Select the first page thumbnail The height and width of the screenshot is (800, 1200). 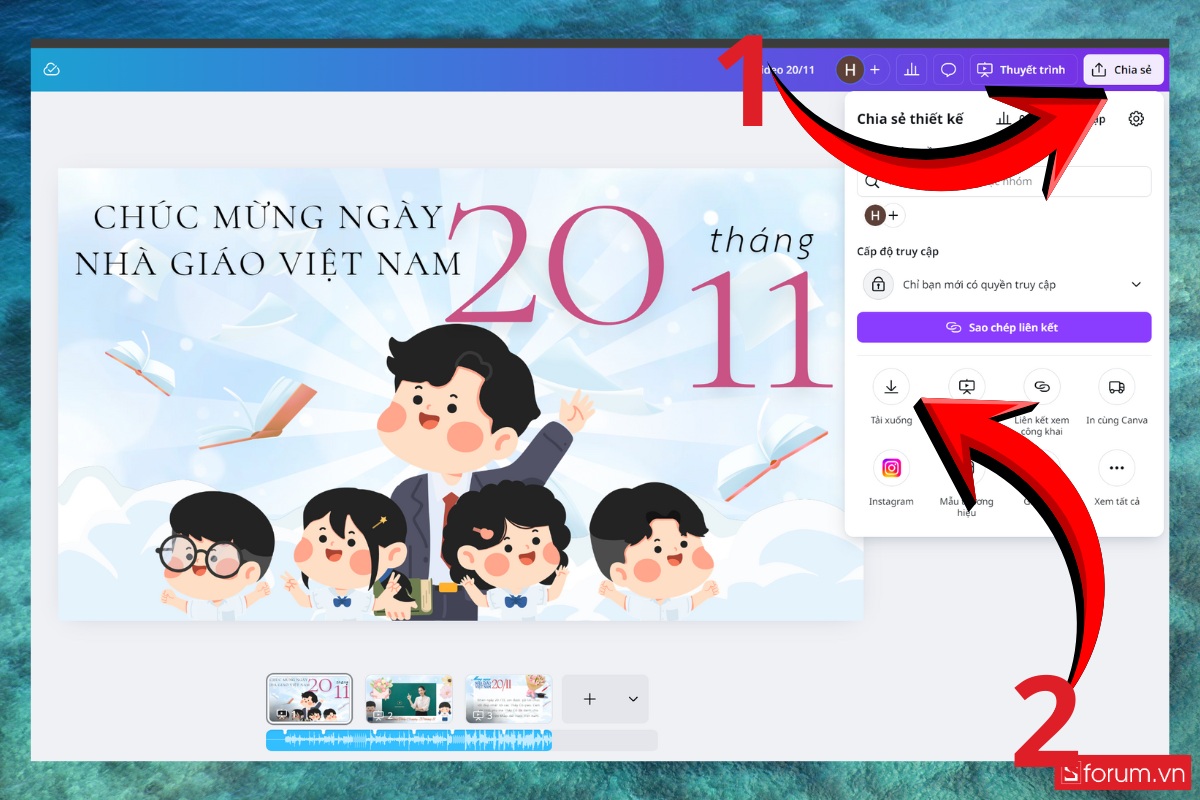tap(308, 698)
